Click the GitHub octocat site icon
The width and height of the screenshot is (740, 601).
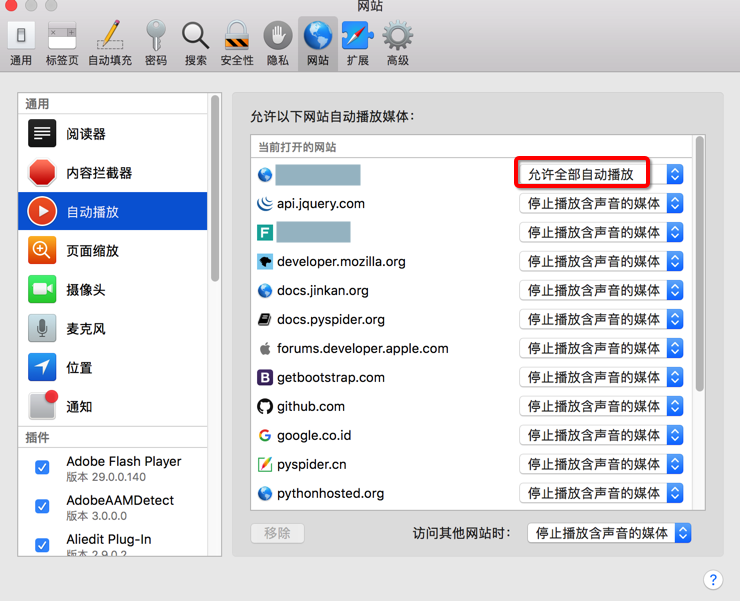pyautogui.click(x=265, y=406)
